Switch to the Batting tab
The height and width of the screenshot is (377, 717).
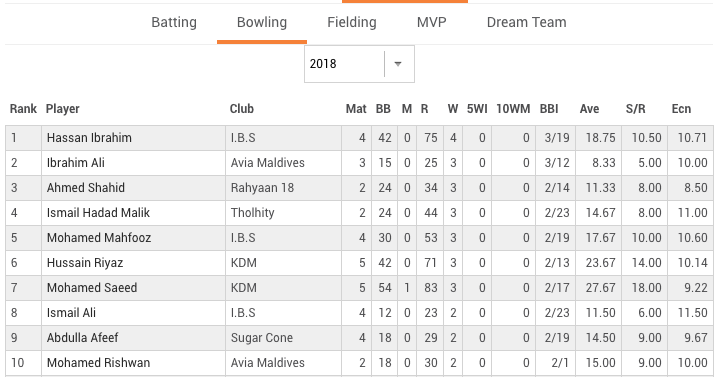coord(174,22)
